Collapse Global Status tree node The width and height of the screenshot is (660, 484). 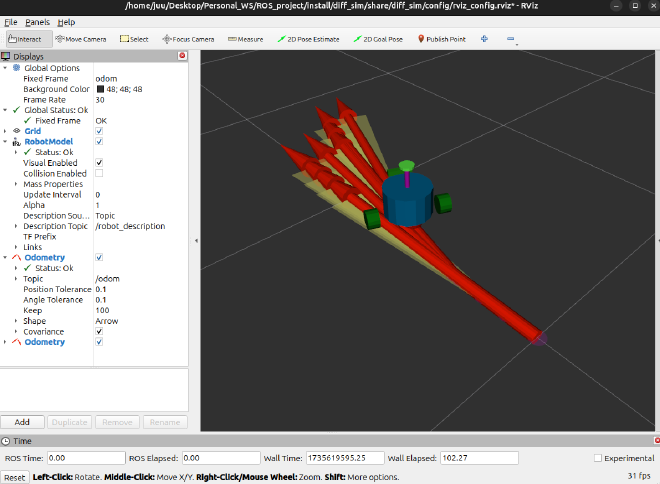[5, 110]
